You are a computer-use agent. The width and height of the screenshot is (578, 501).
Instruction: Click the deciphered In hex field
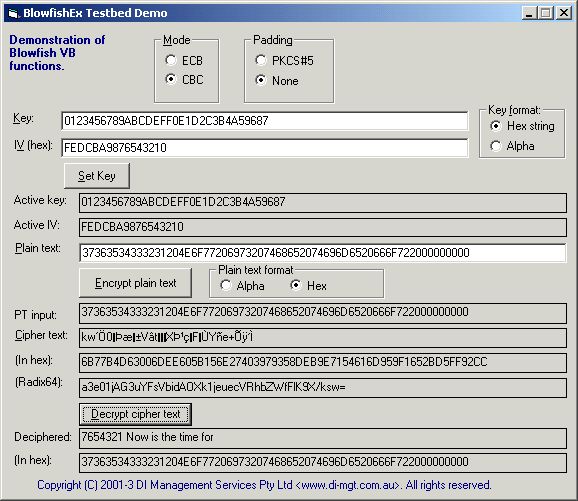[x=323, y=463]
